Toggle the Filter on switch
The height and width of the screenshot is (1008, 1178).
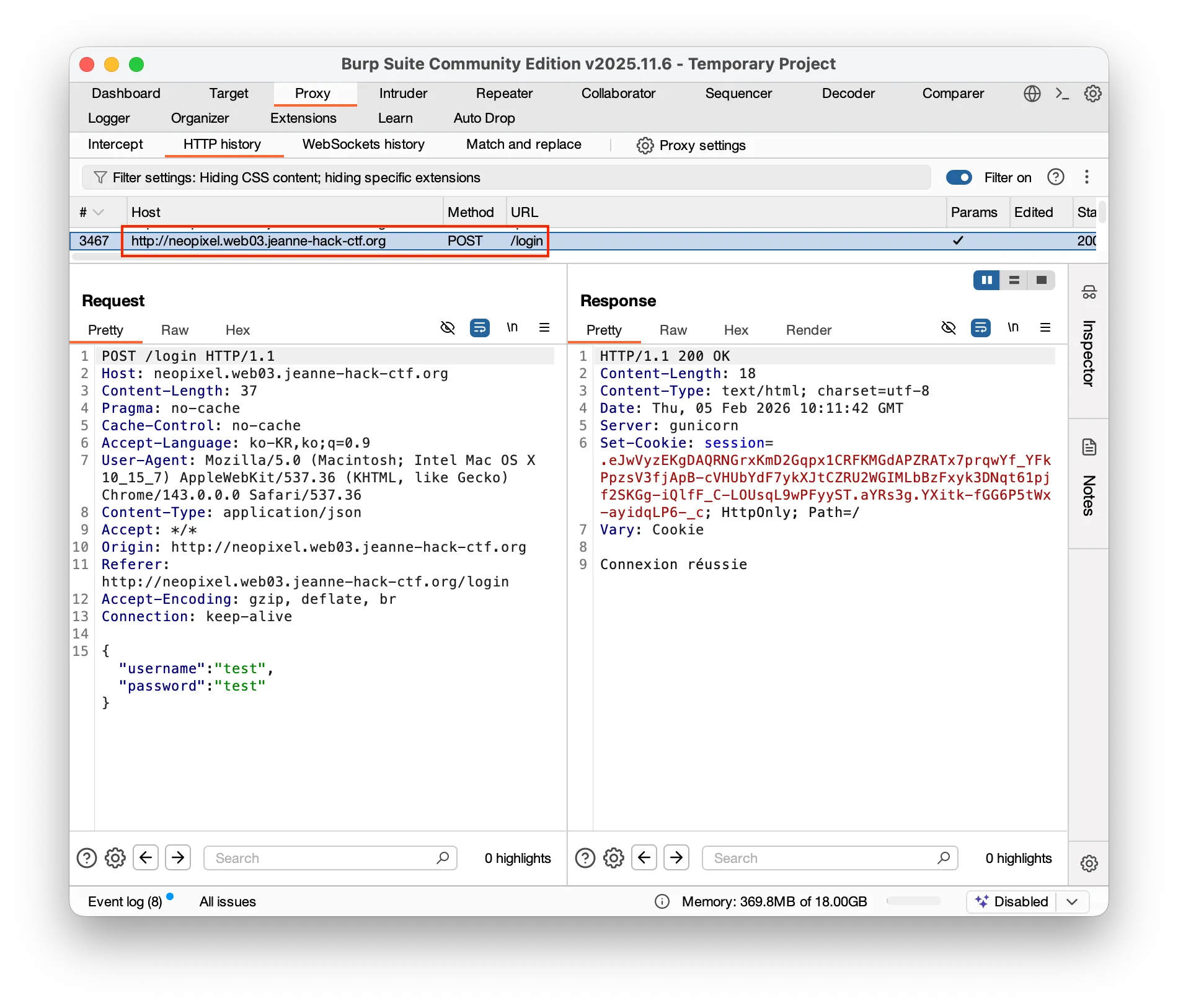(959, 177)
